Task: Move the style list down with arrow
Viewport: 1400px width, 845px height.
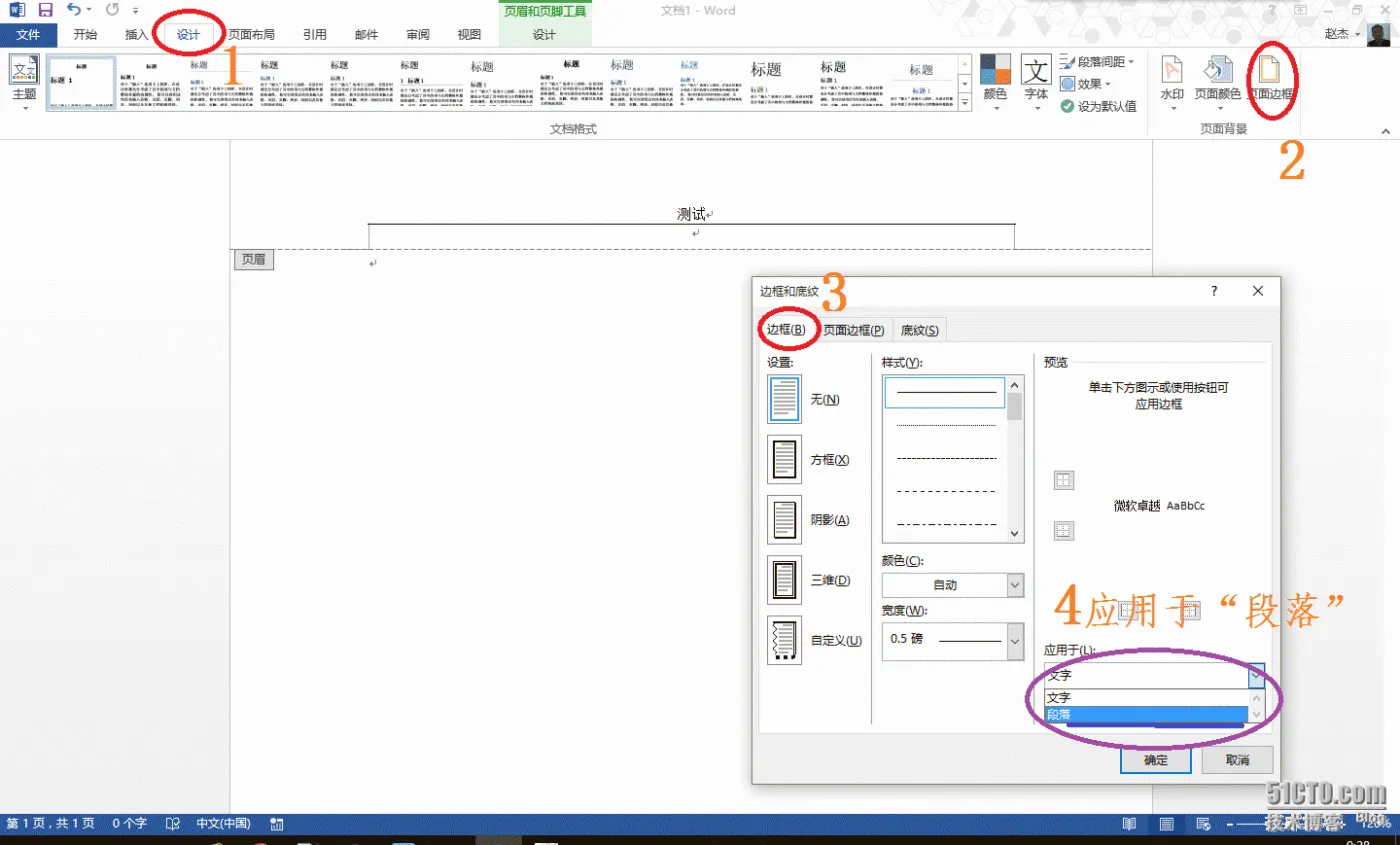Action: pos(1015,535)
